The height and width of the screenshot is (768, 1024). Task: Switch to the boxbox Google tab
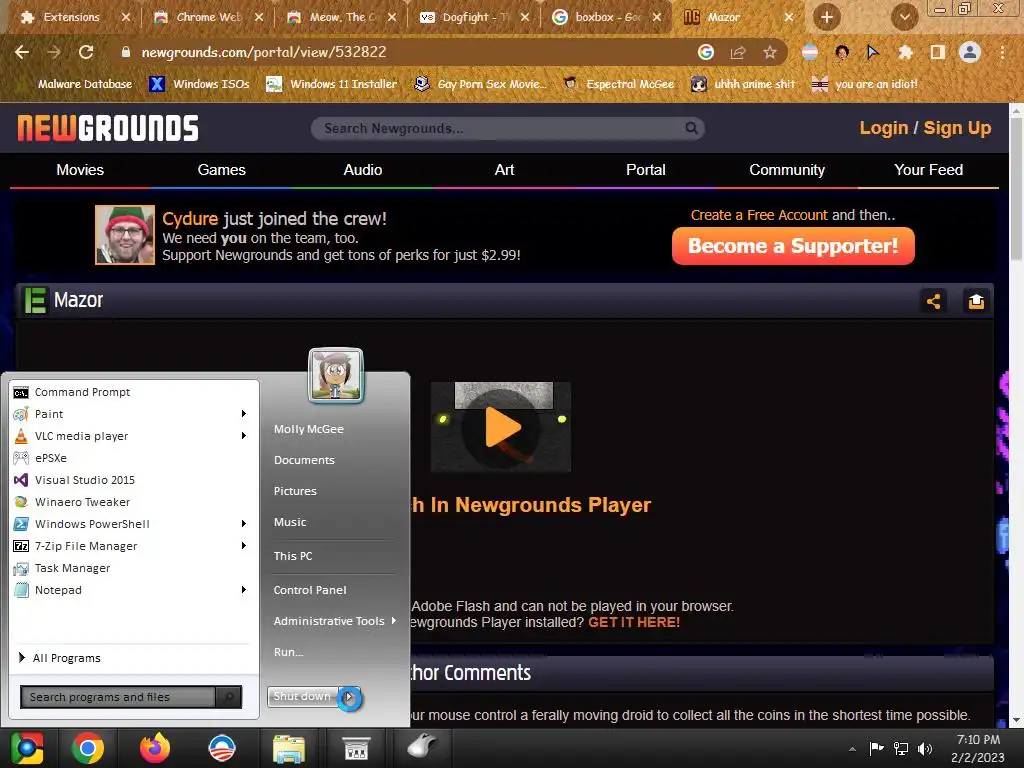(607, 17)
